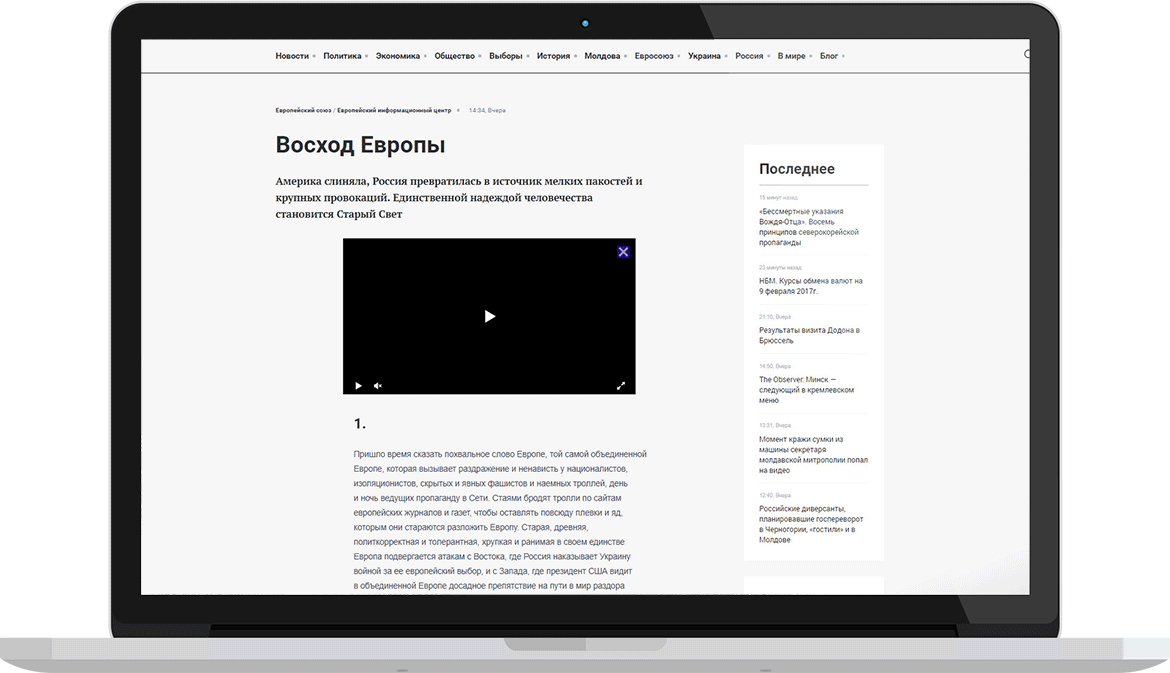Click the Европейский союз breadcrumb link
The height and width of the screenshot is (673, 1170).
click(x=303, y=110)
